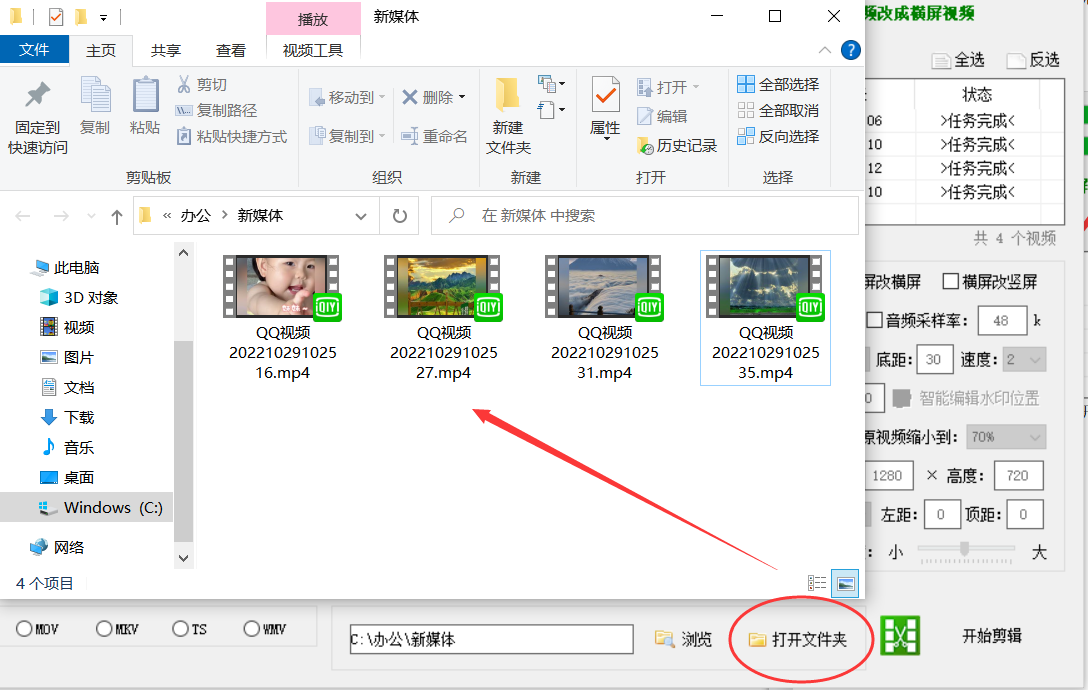
Task: Click the navigation pane scrollbar track
Action: (x=183, y=403)
